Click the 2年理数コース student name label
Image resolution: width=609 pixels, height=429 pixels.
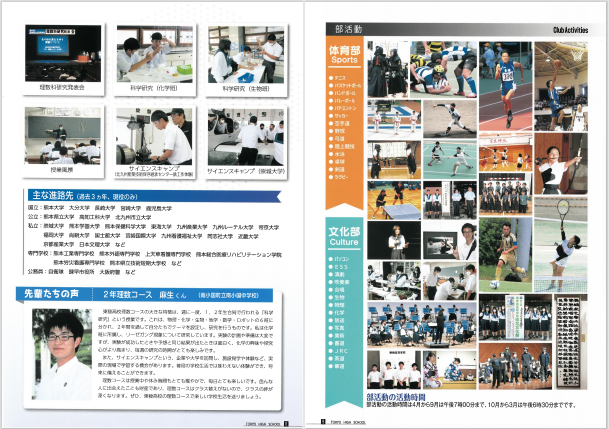point(160,294)
